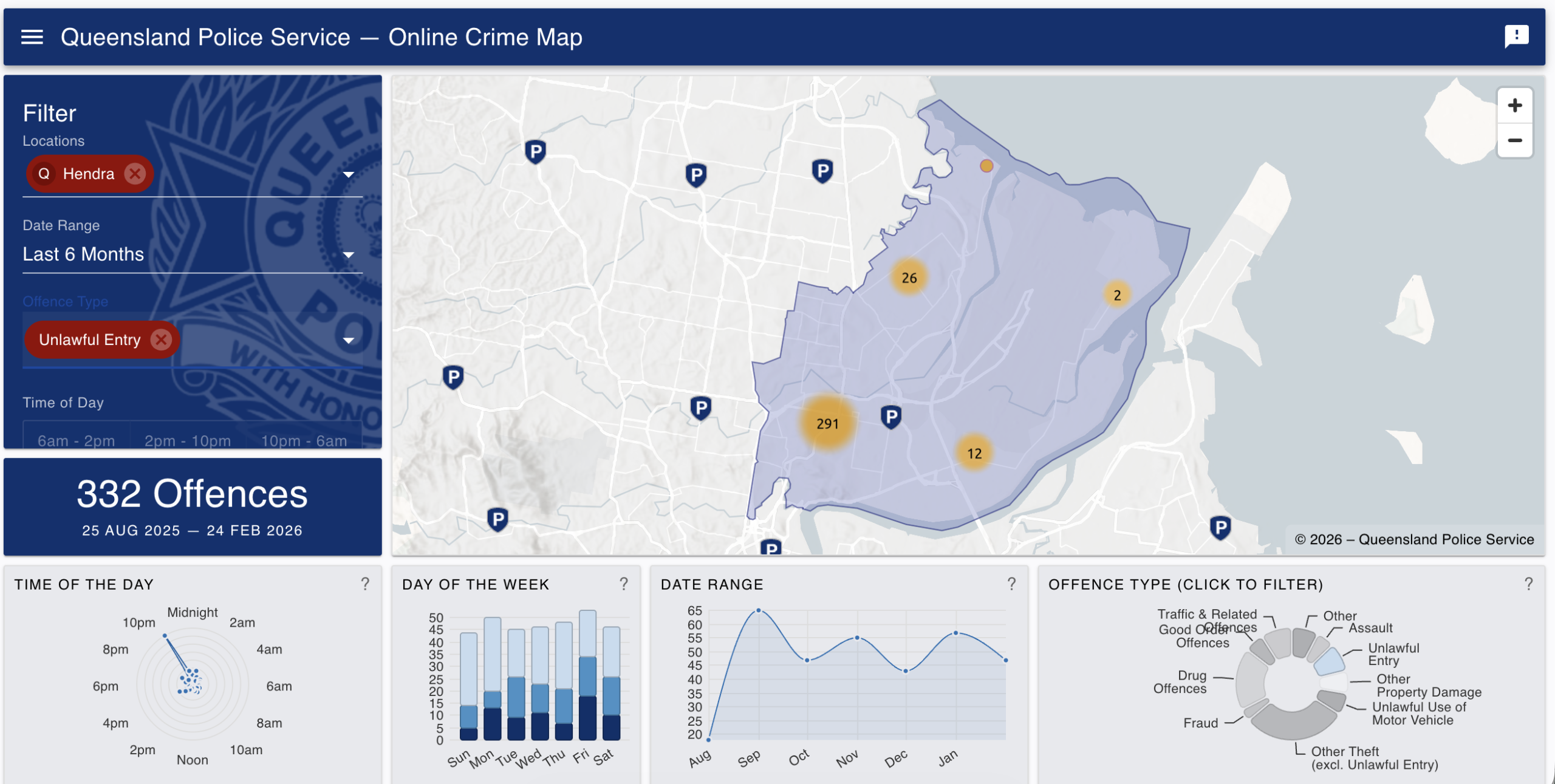The height and width of the screenshot is (784, 1555).
Task: Open help for Day of the Week chart
Action: tap(623, 584)
